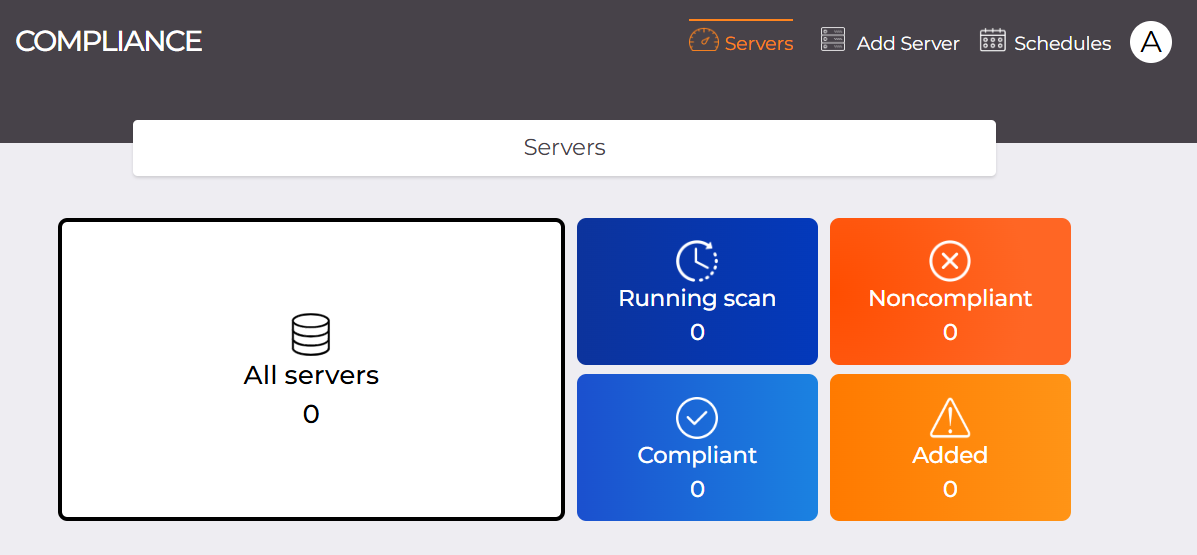Viewport: 1197px width, 555px height.
Task: Click the gauge icon beside Servers
Action: click(704, 41)
